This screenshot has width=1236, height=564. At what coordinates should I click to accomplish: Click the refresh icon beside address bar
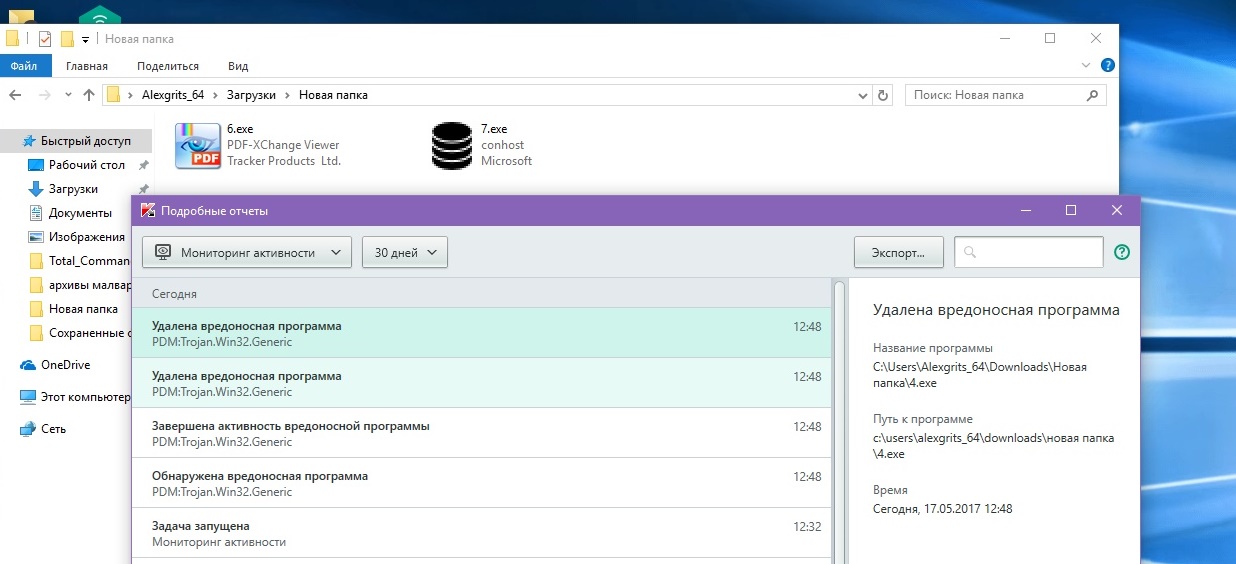(x=882, y=95)
